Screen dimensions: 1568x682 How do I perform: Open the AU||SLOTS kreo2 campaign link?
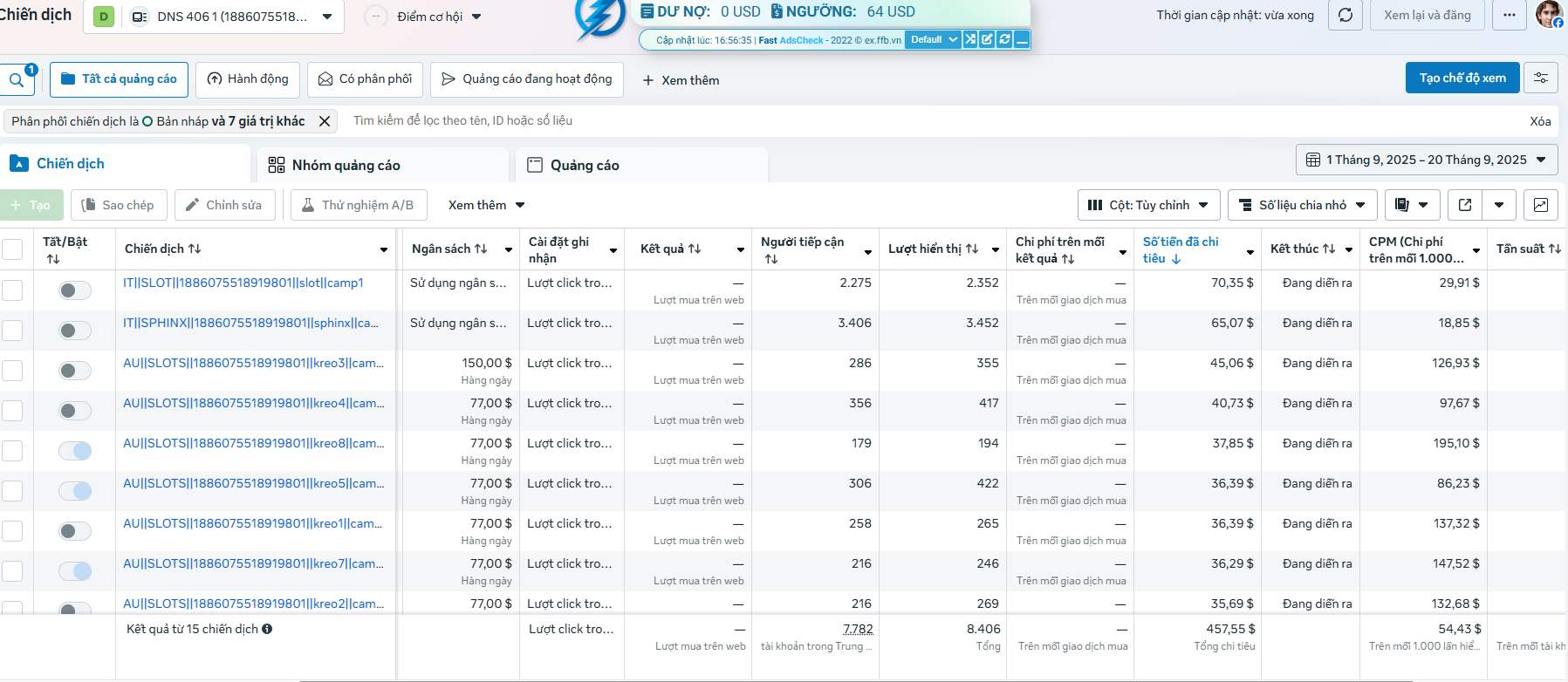[253, 604]
